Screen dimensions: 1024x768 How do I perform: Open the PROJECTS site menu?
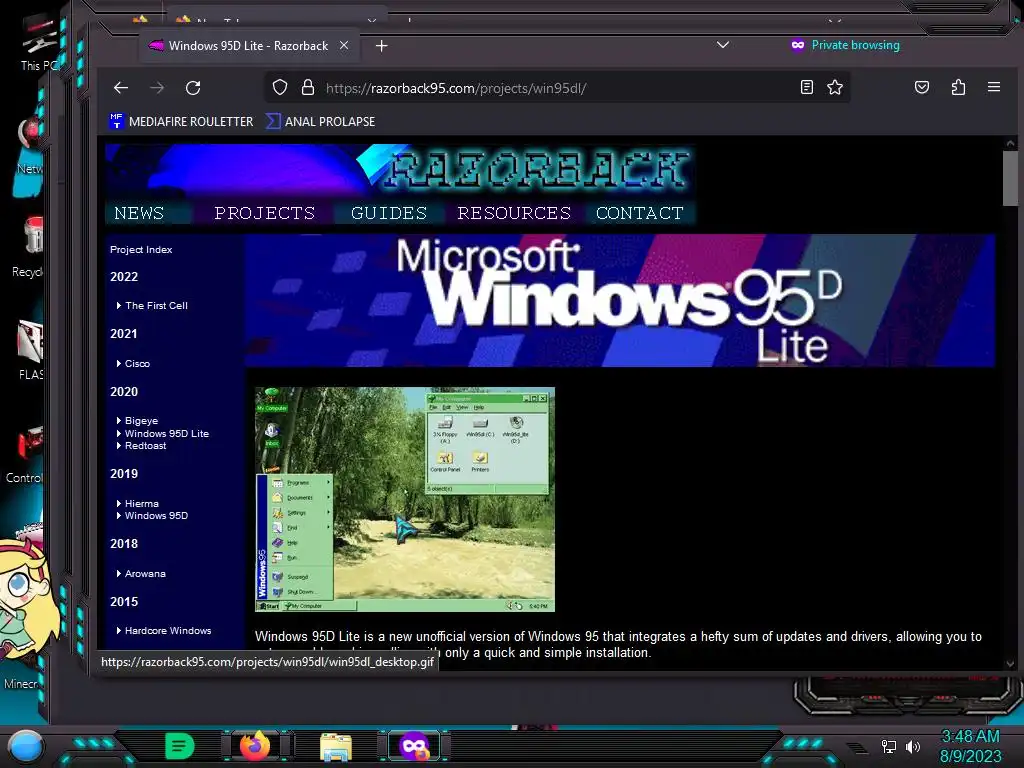pyautogui.click(x=264, y=213)
